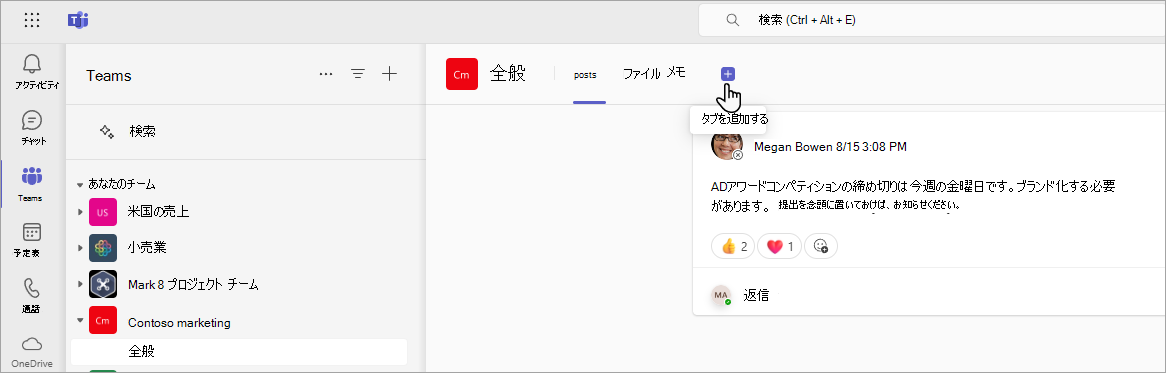Open the Teams panel more options ellipsis
The width and height of the screenshot is (1166, 373).
[326, 74]
